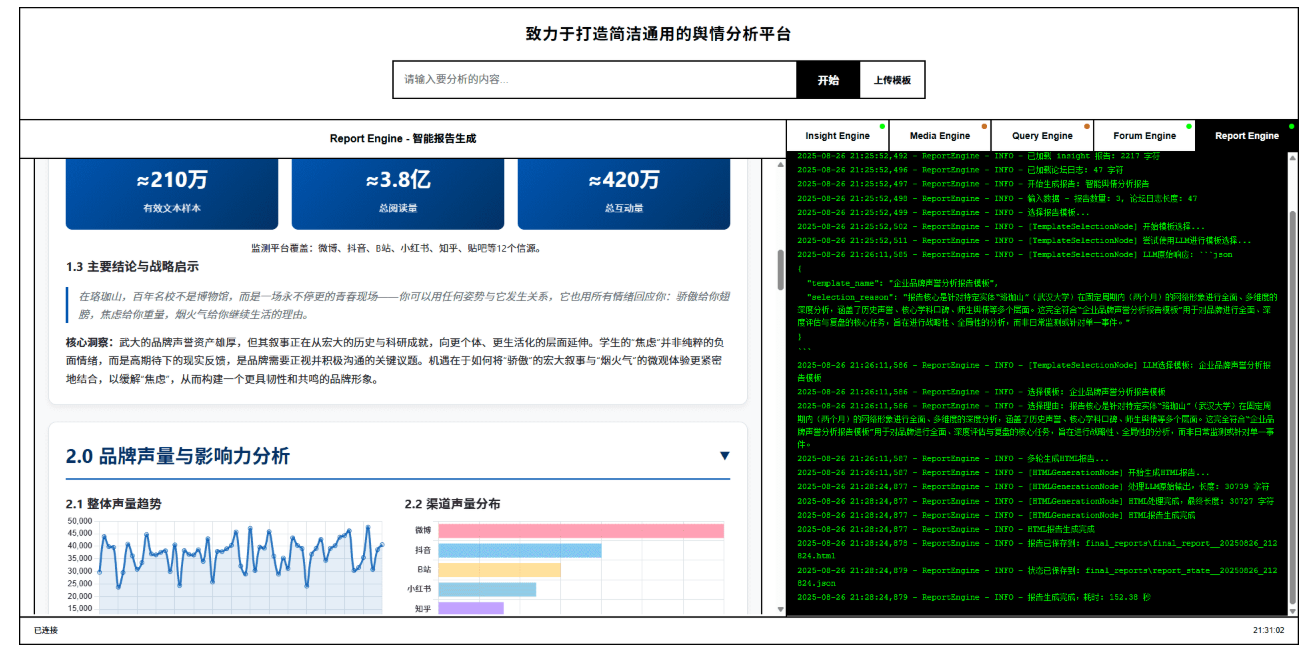Click the report panel vertical scrollbar thumb

tap(781, 270)
